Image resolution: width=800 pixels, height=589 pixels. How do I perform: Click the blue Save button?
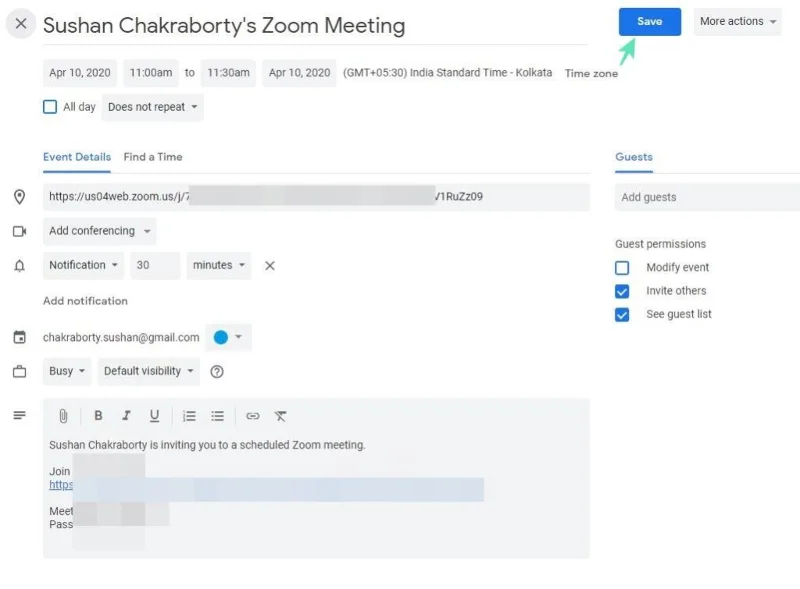649,22
